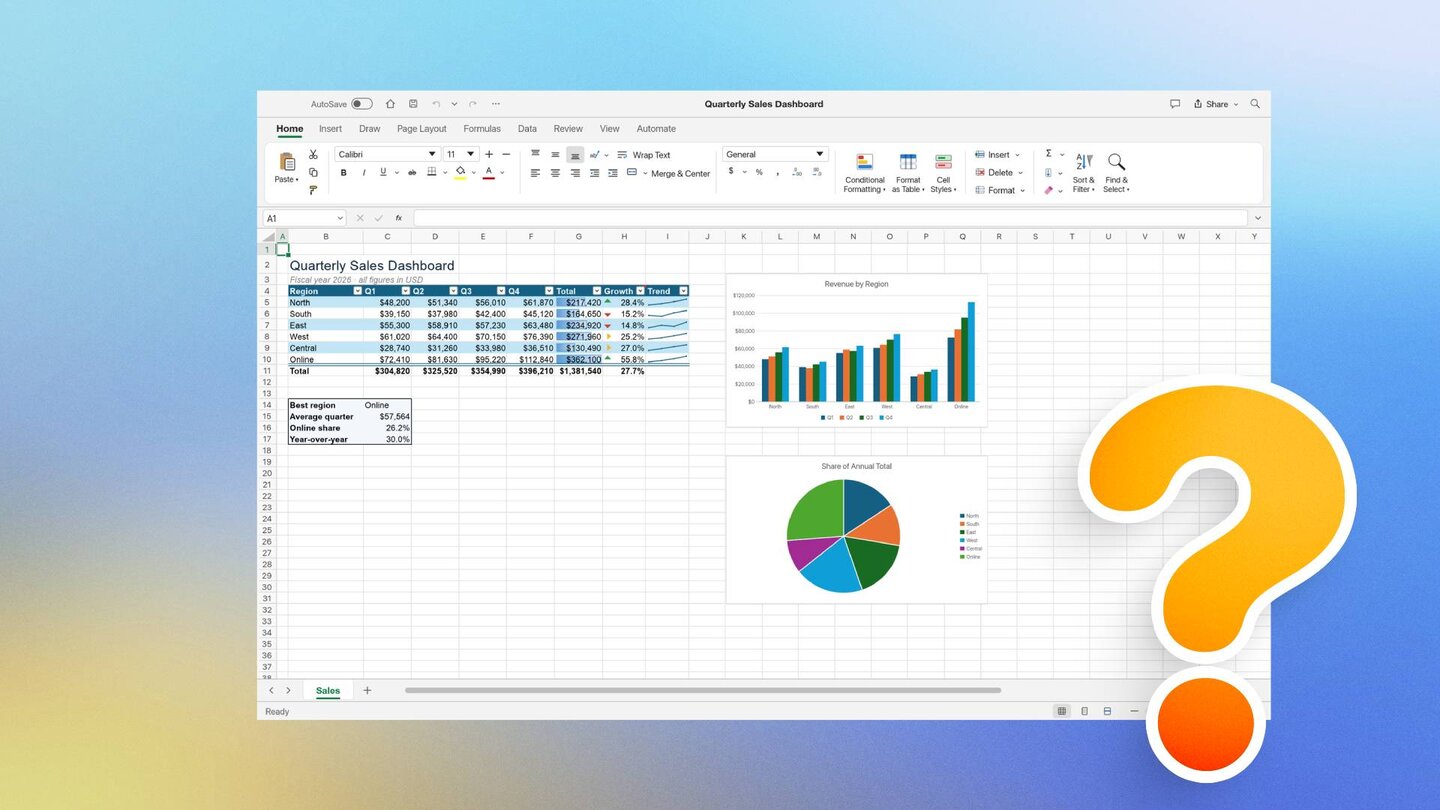Click Wrap Text button
The height and width of the screenshot is (810, 1440).
click(643, 155)
